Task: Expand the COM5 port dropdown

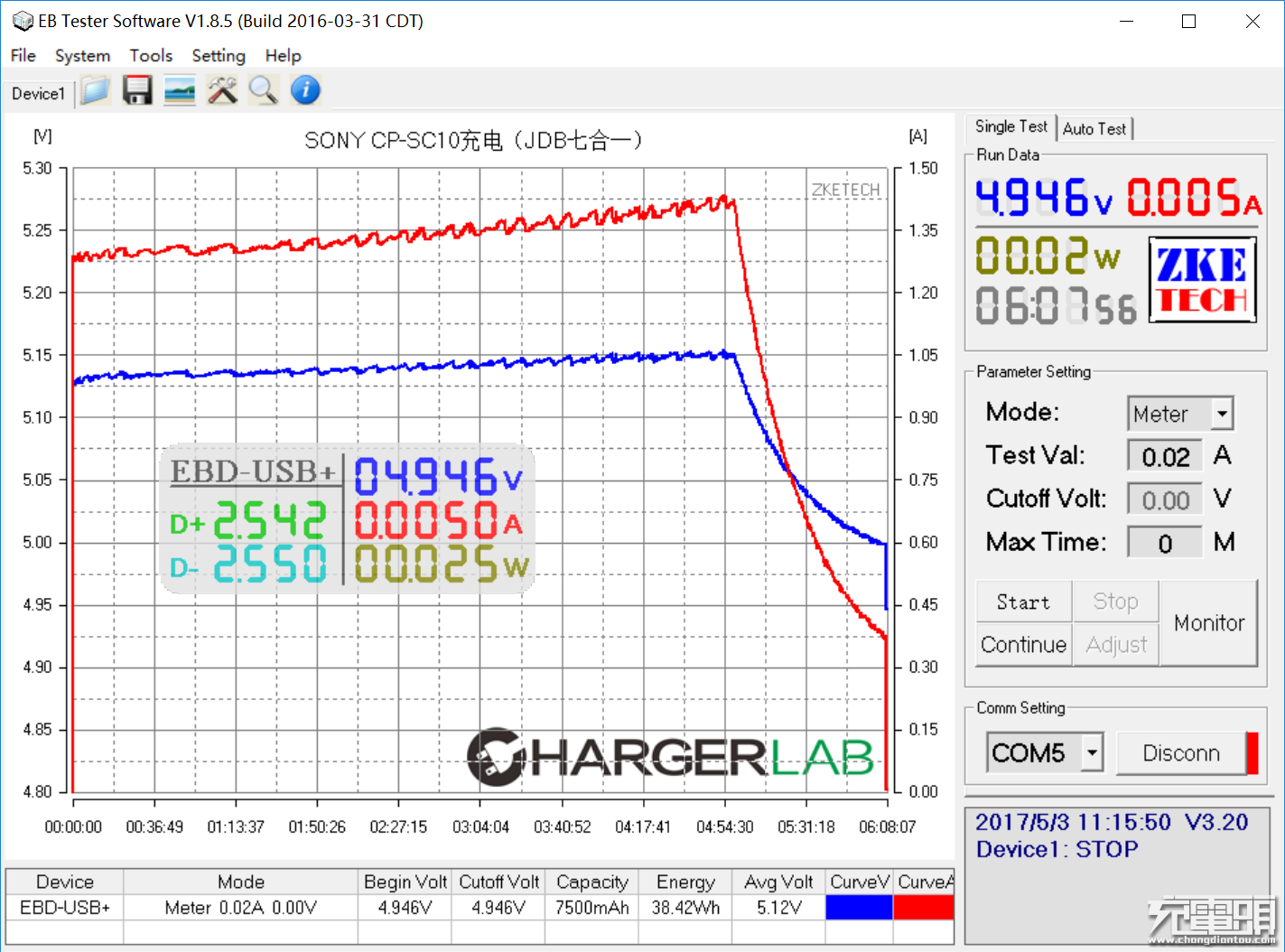Action: pyautogui.click(x=1093, y=752)
